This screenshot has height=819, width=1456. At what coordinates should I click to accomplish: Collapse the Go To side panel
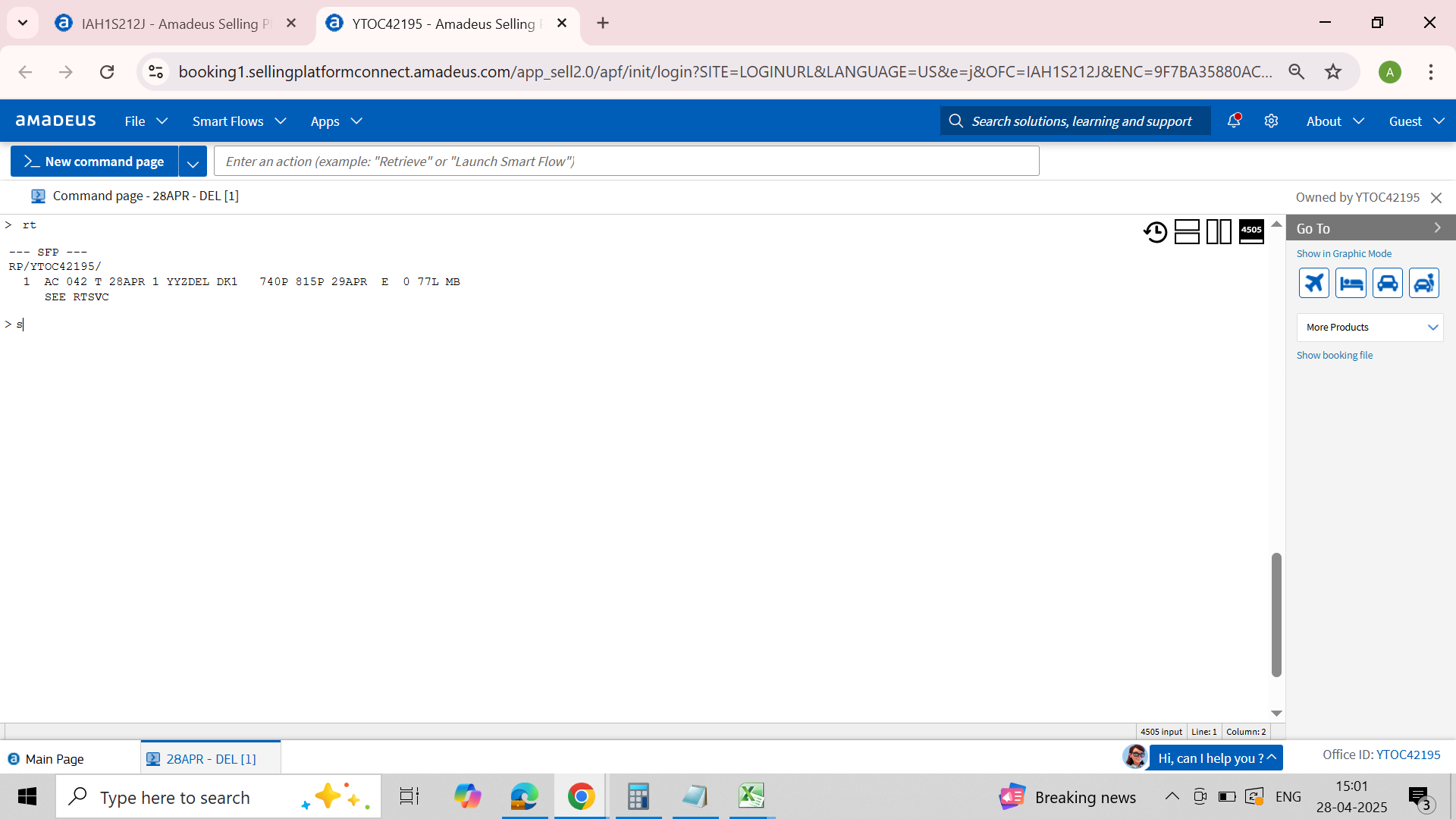[1436, 228]
